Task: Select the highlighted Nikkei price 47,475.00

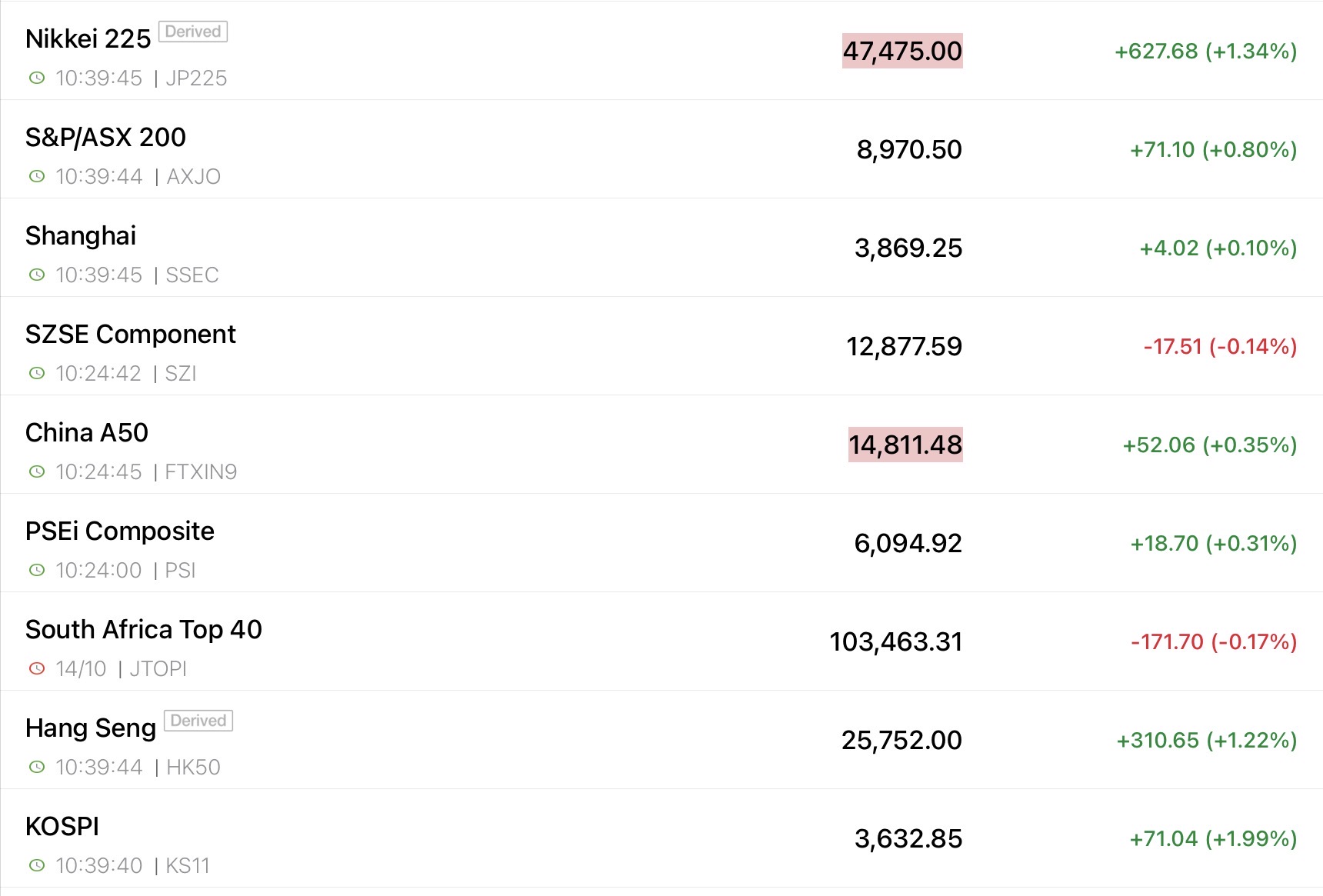Action: coord(902,51)
